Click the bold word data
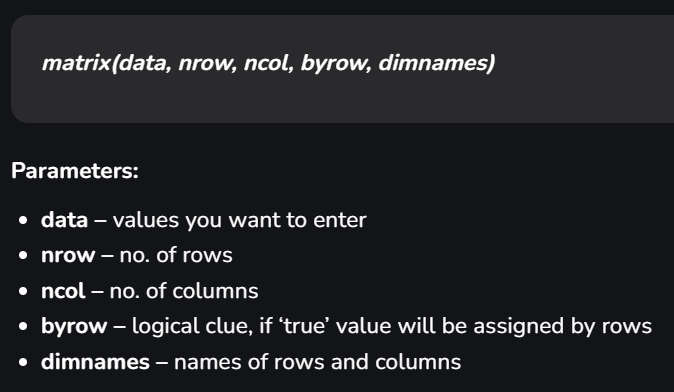Image resolution: width=674 pixels, height=392 pixels. [64, 220]
